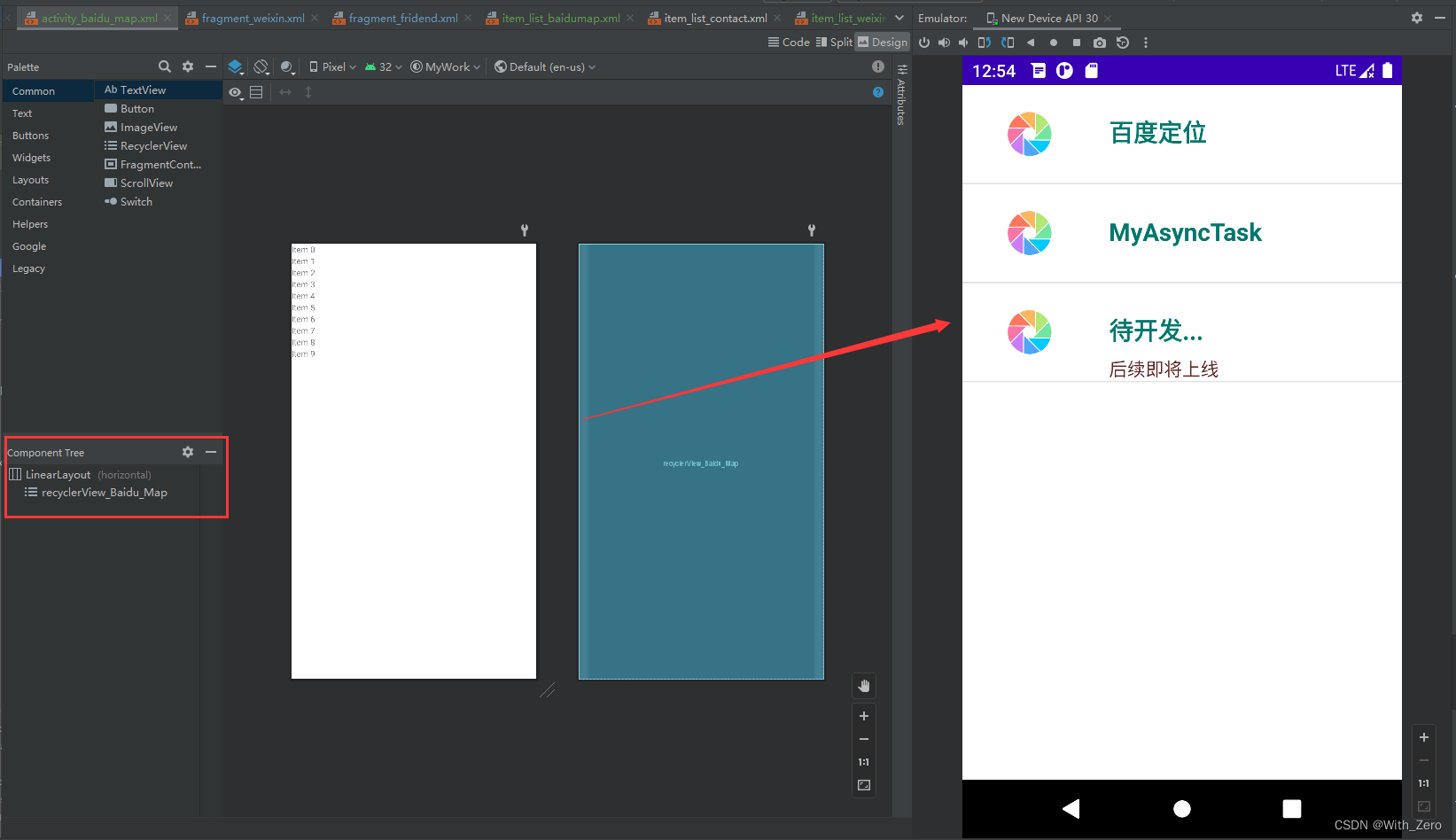Toggle night mode in the layout toolbar

[286, 66]
